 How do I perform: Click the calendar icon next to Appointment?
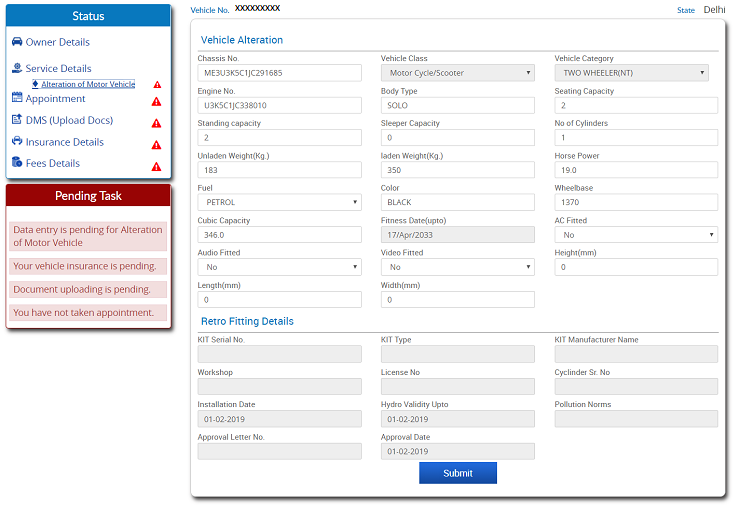tap(17, 98)
